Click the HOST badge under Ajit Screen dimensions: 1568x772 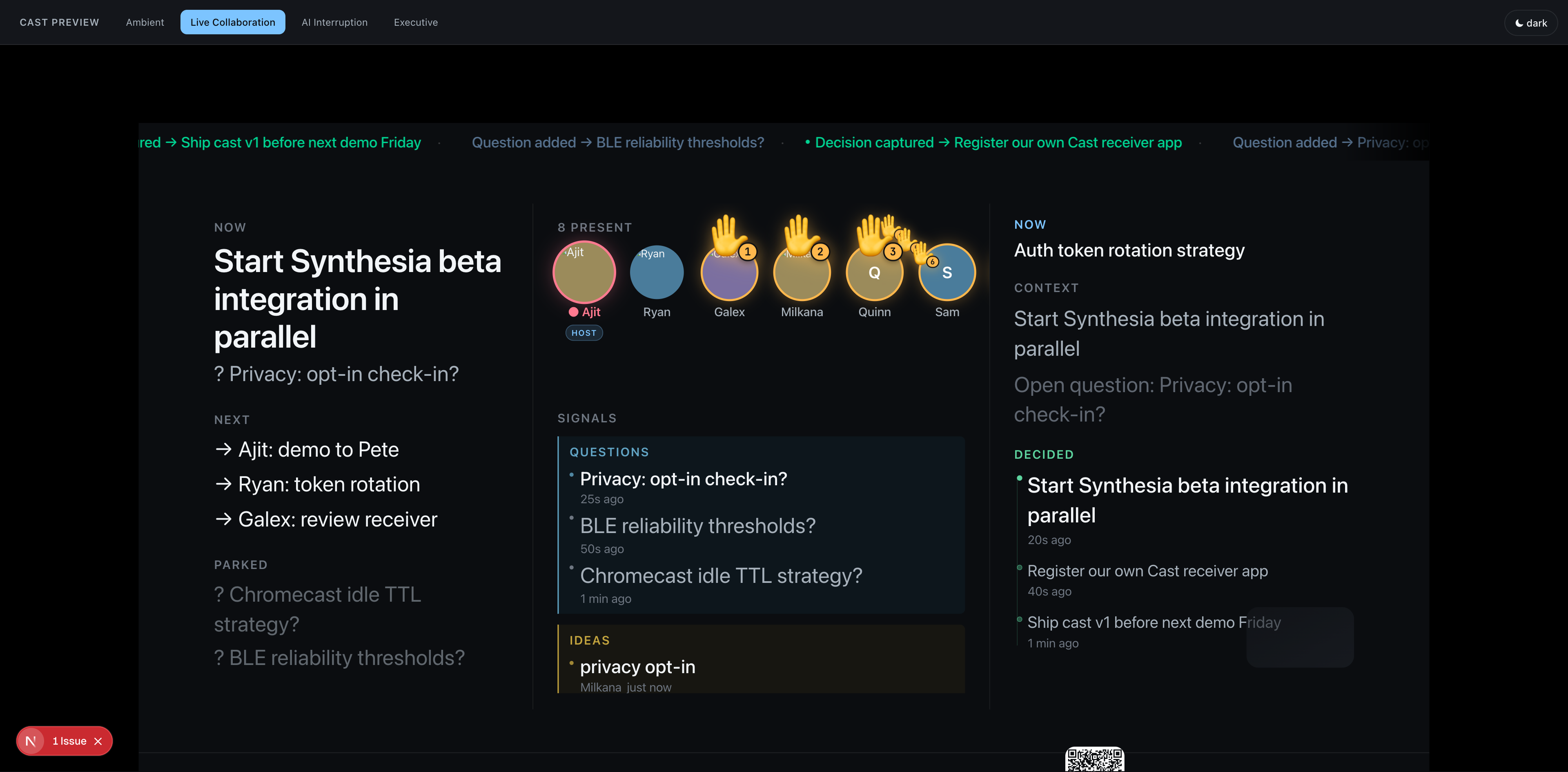point(584,333)
